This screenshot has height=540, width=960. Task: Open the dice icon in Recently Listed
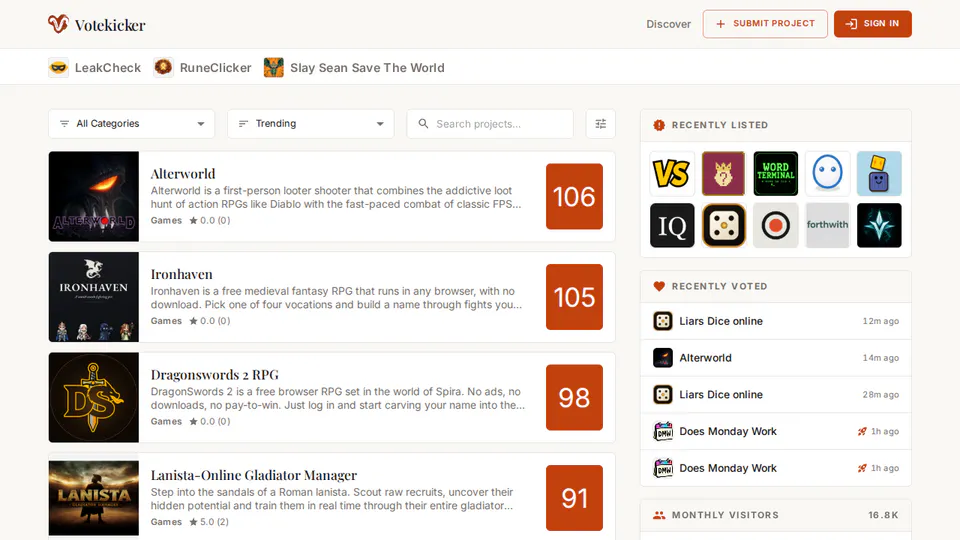click(724, 225)
